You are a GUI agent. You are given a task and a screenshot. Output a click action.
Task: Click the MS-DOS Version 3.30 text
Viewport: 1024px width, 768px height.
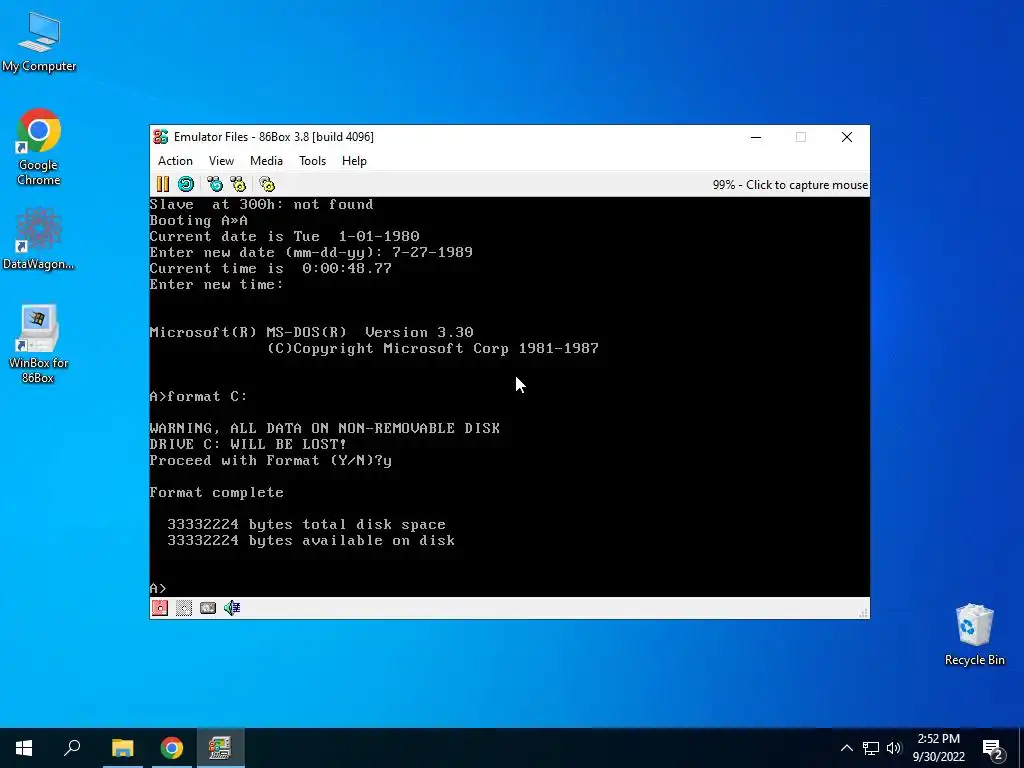[x=312, y=332]
